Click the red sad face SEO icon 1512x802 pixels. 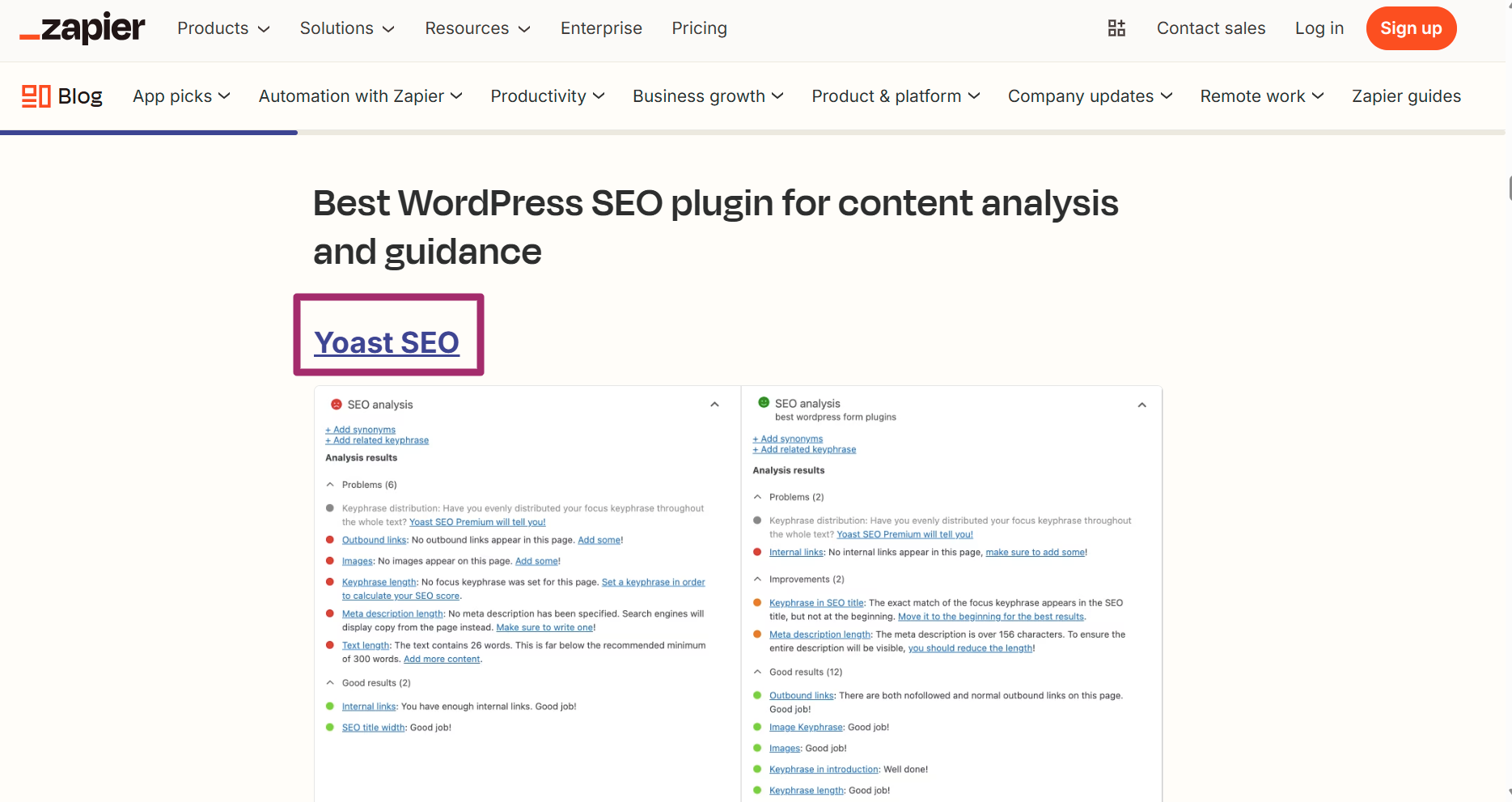point(337,405)
